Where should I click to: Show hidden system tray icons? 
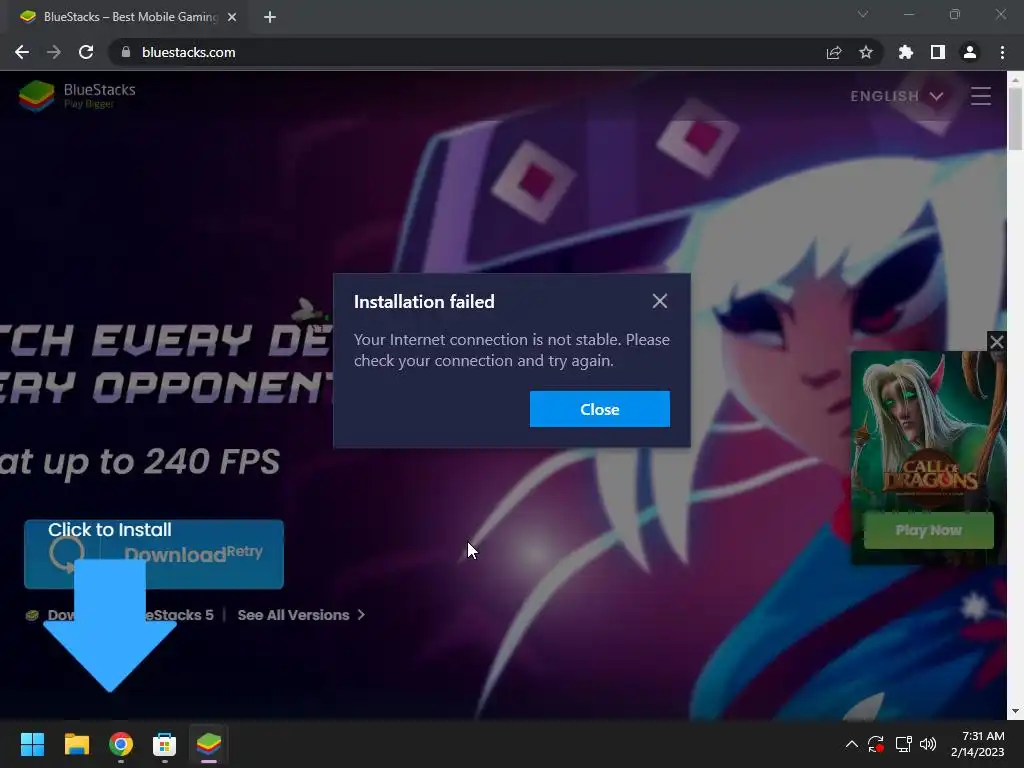[x=852, y=744]
